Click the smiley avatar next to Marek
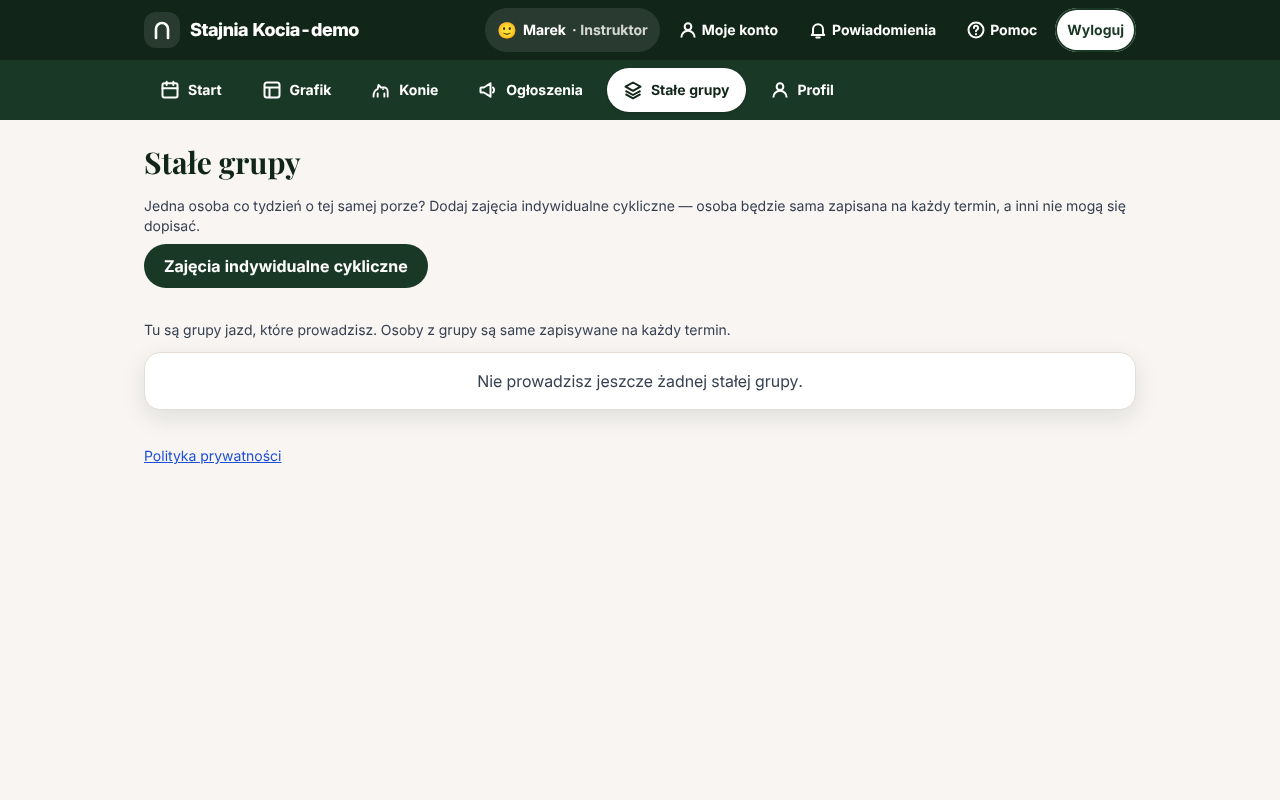The image size is (1280, 800). [507, 30]
